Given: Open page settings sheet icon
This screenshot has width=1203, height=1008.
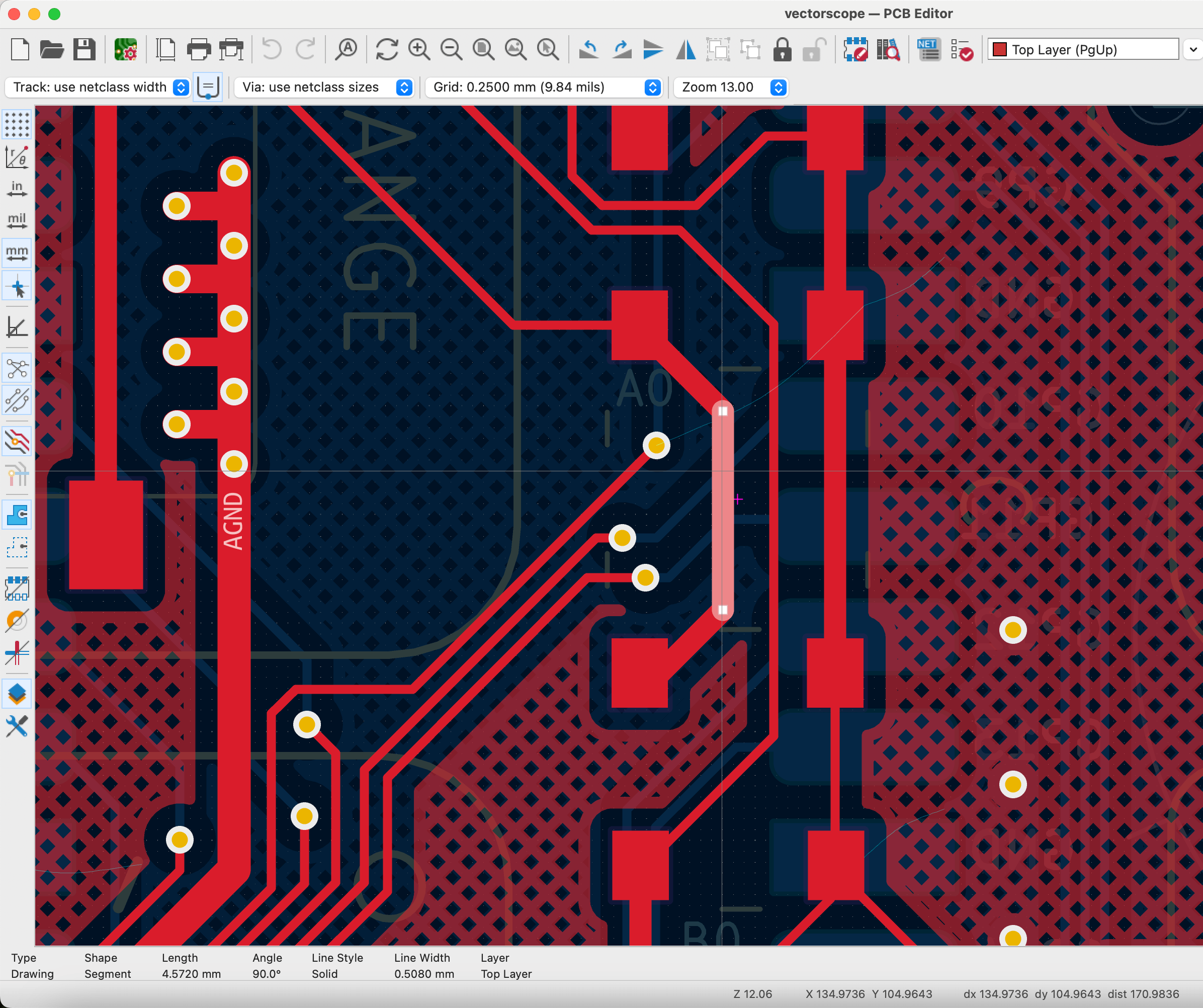Looking at the screenshot, I should click(x=166, y=50).
